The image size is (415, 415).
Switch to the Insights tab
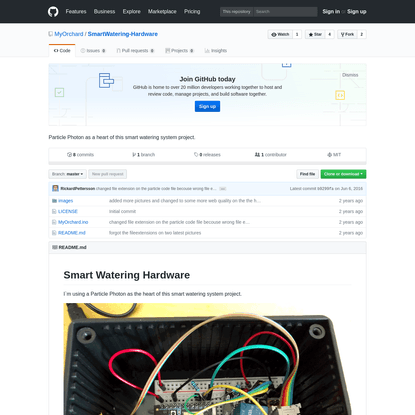tap(216, 51)
